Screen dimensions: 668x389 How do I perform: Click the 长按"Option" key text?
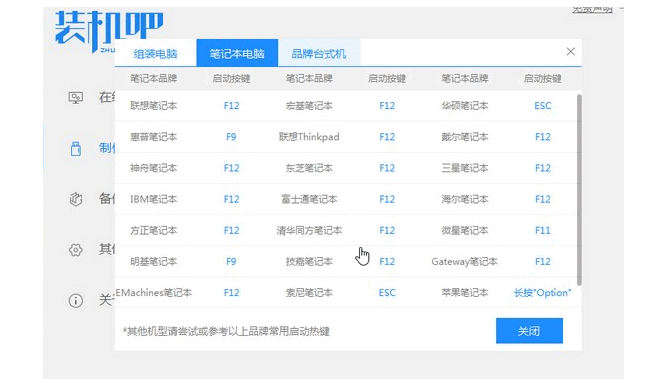[x=542, y=293]
